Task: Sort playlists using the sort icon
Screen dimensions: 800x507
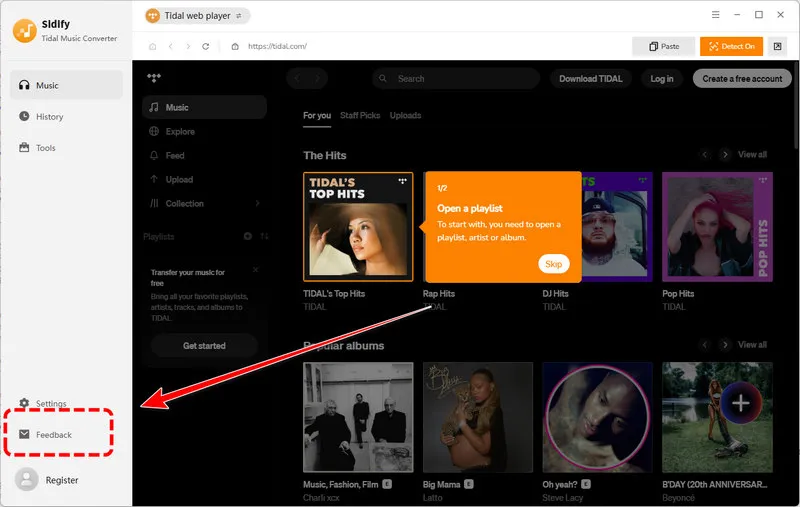Action: [x=264, y=236]
